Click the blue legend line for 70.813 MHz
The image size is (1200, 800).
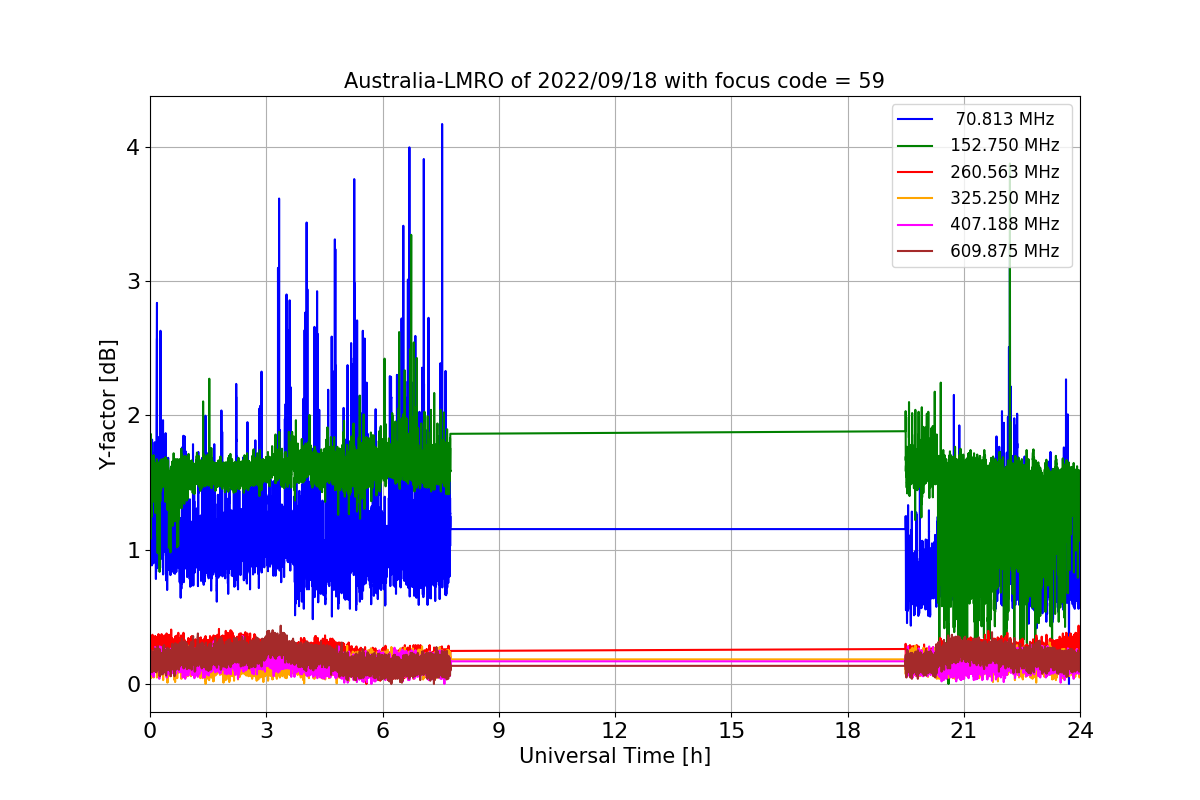click(x=916, y=119)
